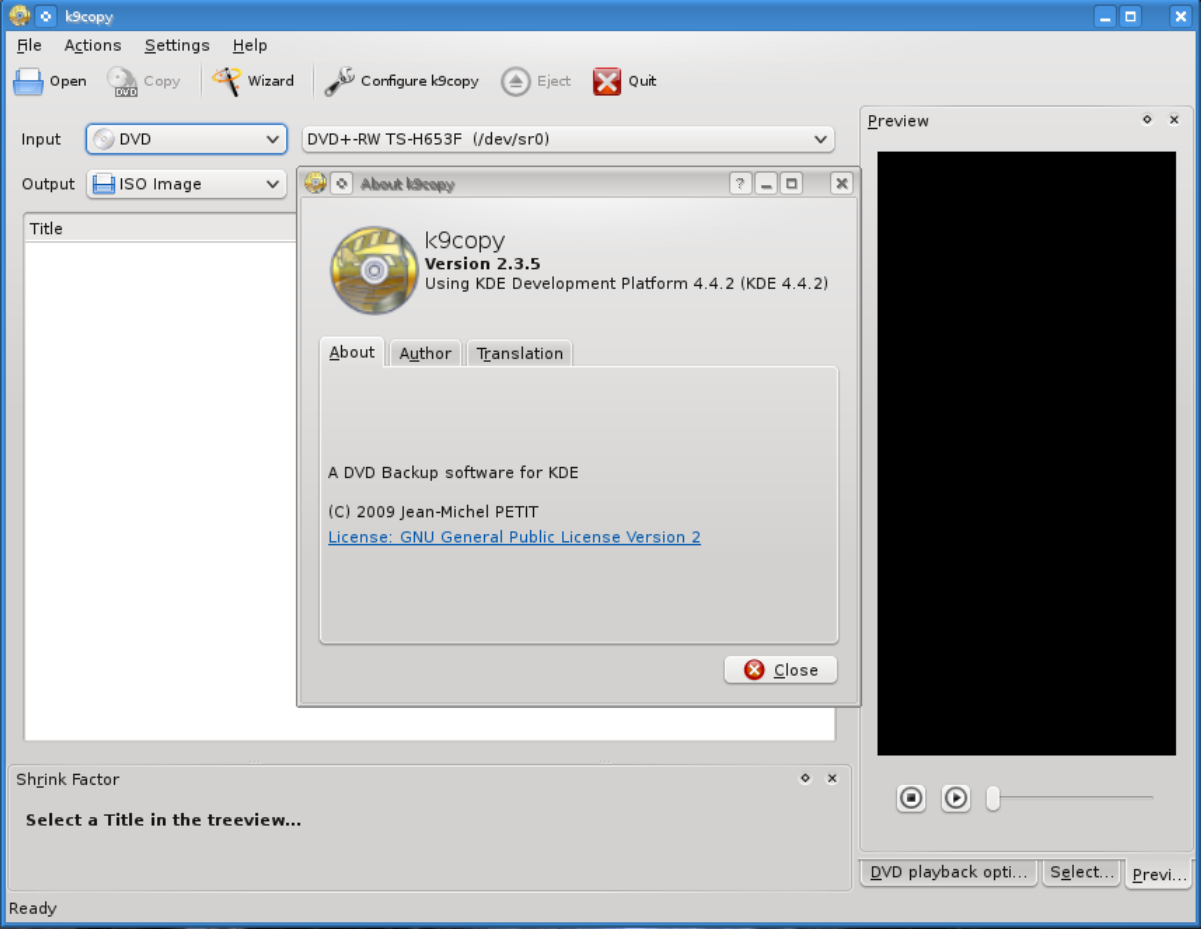Select the DVD playback options tab

(948, 872)
